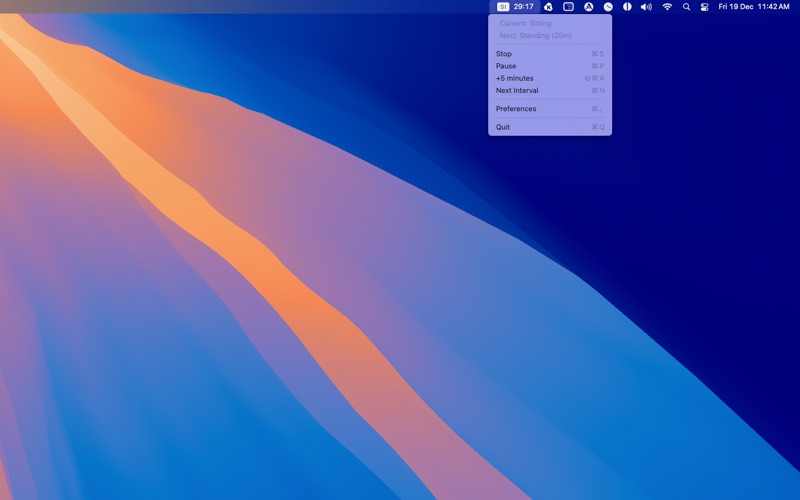The height and width of the screenshot is (500, 800).
Task: Click the 29:17 countdown in menu bar
Action: pos(523,7)
